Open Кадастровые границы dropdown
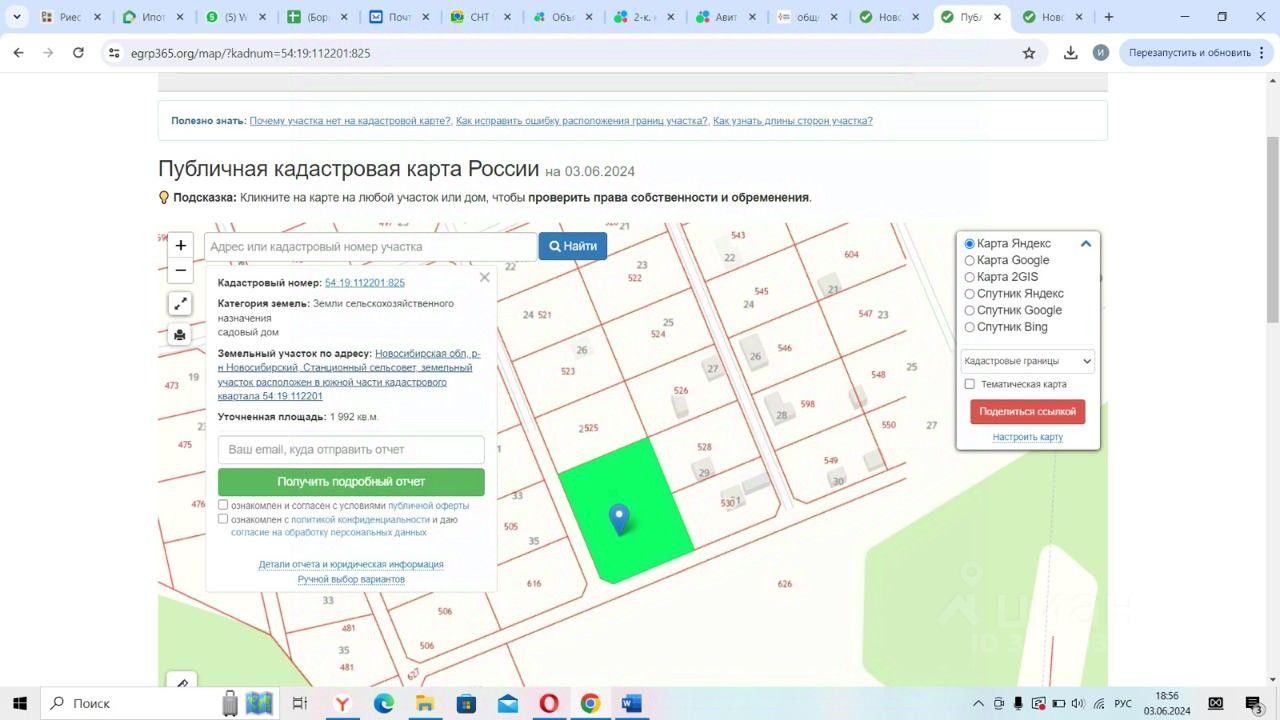Image resolution: width=1280 pixels, height=720 pixels. (1027, 361)
